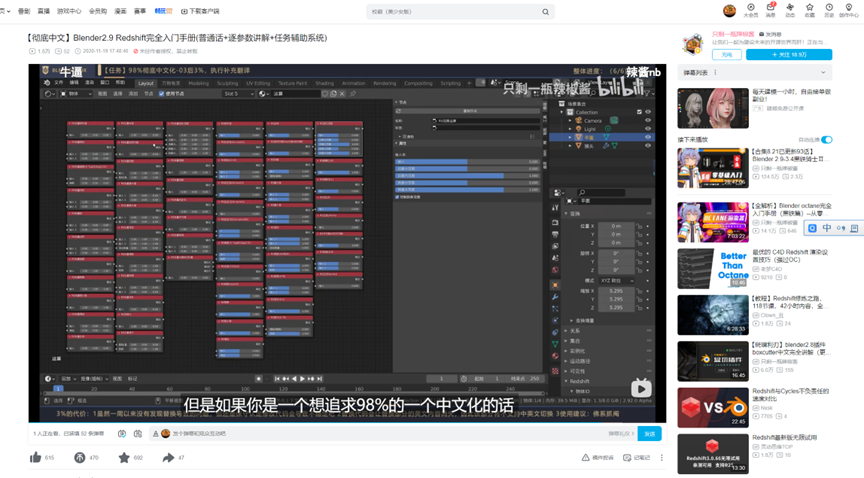Toggle the Collection exclude checkbox in outliner

pyautogui.click(x=639, y=112)
